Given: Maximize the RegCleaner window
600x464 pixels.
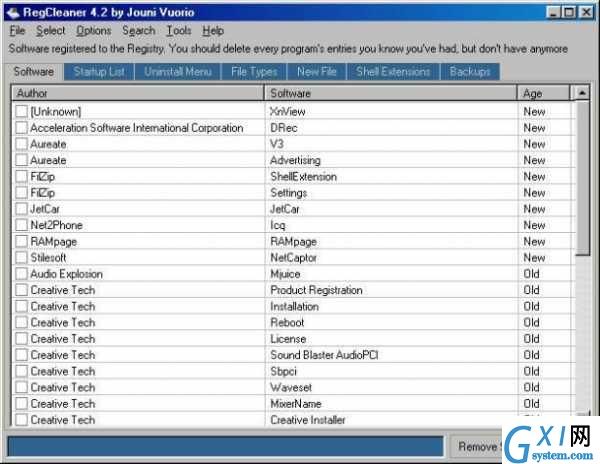Looking at the screenshot, I should (x=569, y=13).
